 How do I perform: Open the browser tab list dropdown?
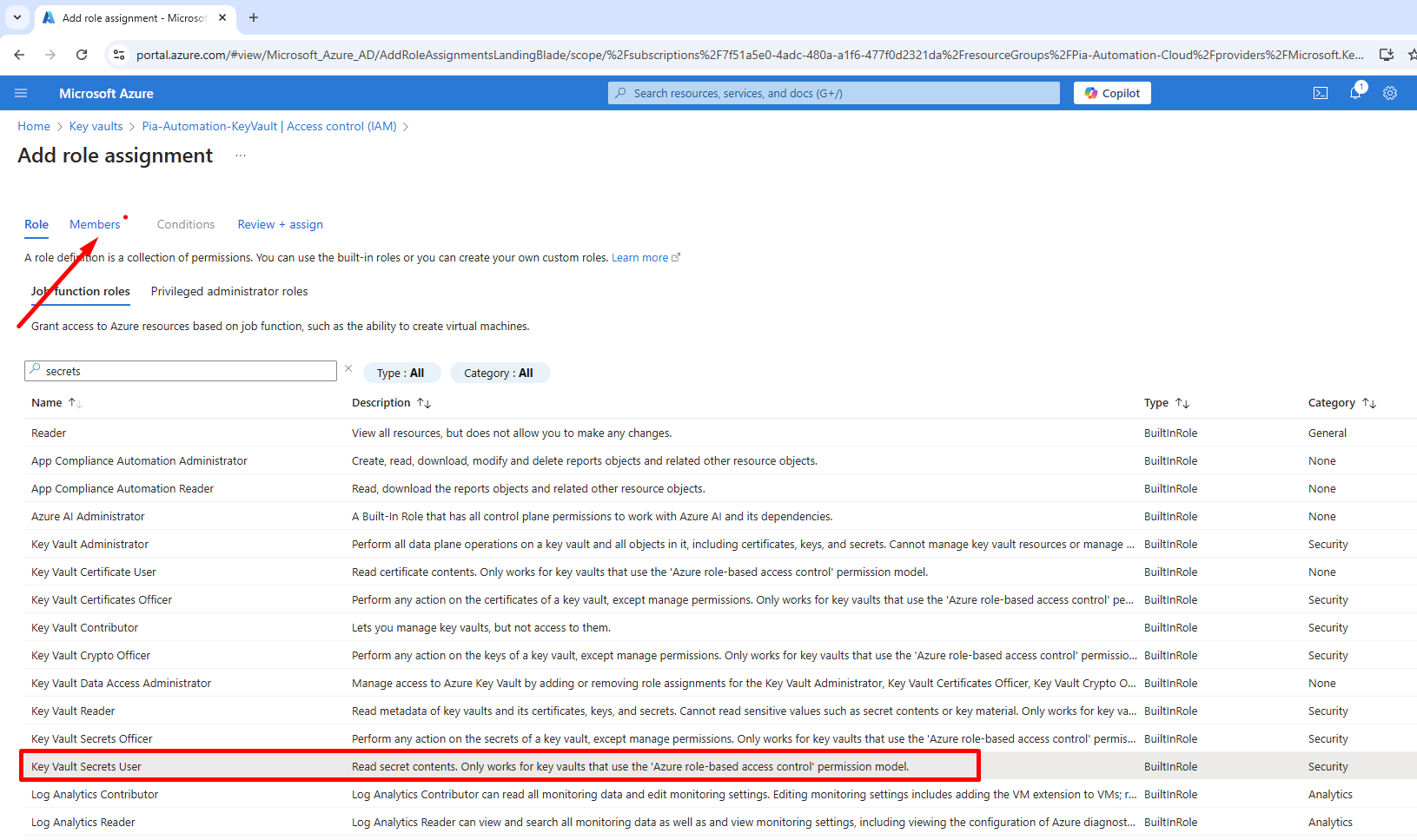17,17
